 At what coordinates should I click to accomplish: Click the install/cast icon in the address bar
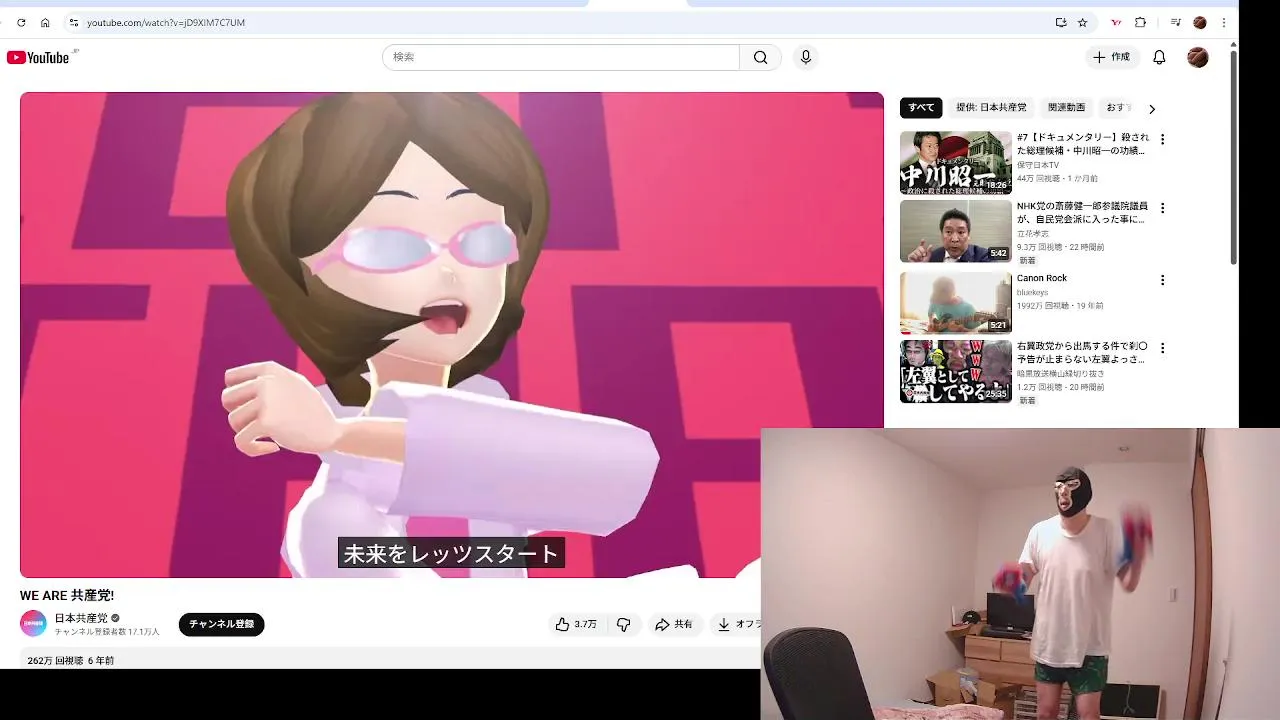(x=1061, y=22)
